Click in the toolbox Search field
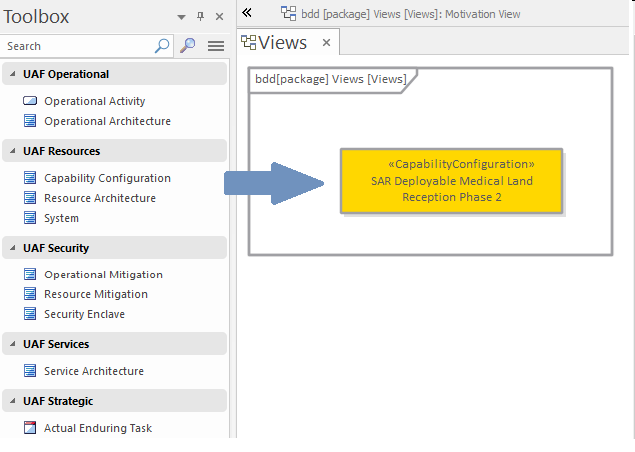The height and width of the screenshot is (452, 635). (78, 46)
